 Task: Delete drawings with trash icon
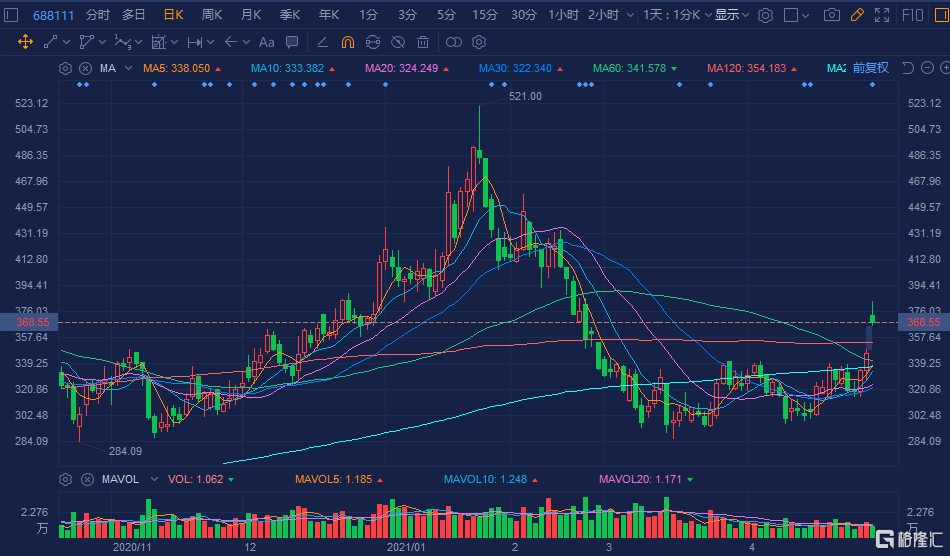click(x=423, y=42)
